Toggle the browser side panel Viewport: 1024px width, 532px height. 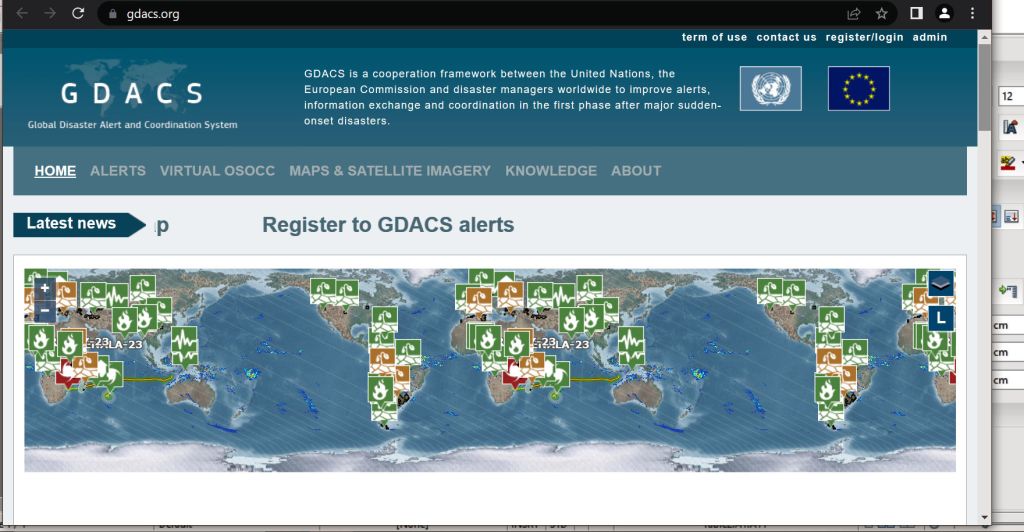(916, 14)
